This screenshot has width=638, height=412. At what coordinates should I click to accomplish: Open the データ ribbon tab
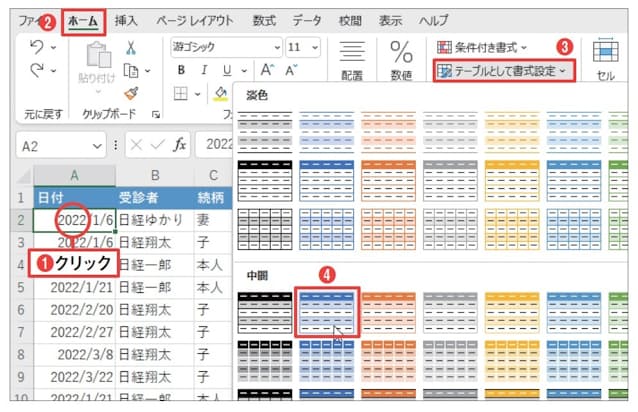coord(306,20)
